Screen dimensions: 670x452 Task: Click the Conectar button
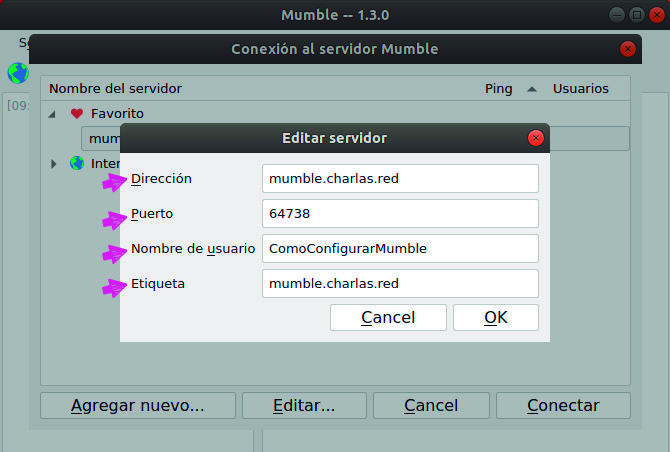click(x=563, y=405)
